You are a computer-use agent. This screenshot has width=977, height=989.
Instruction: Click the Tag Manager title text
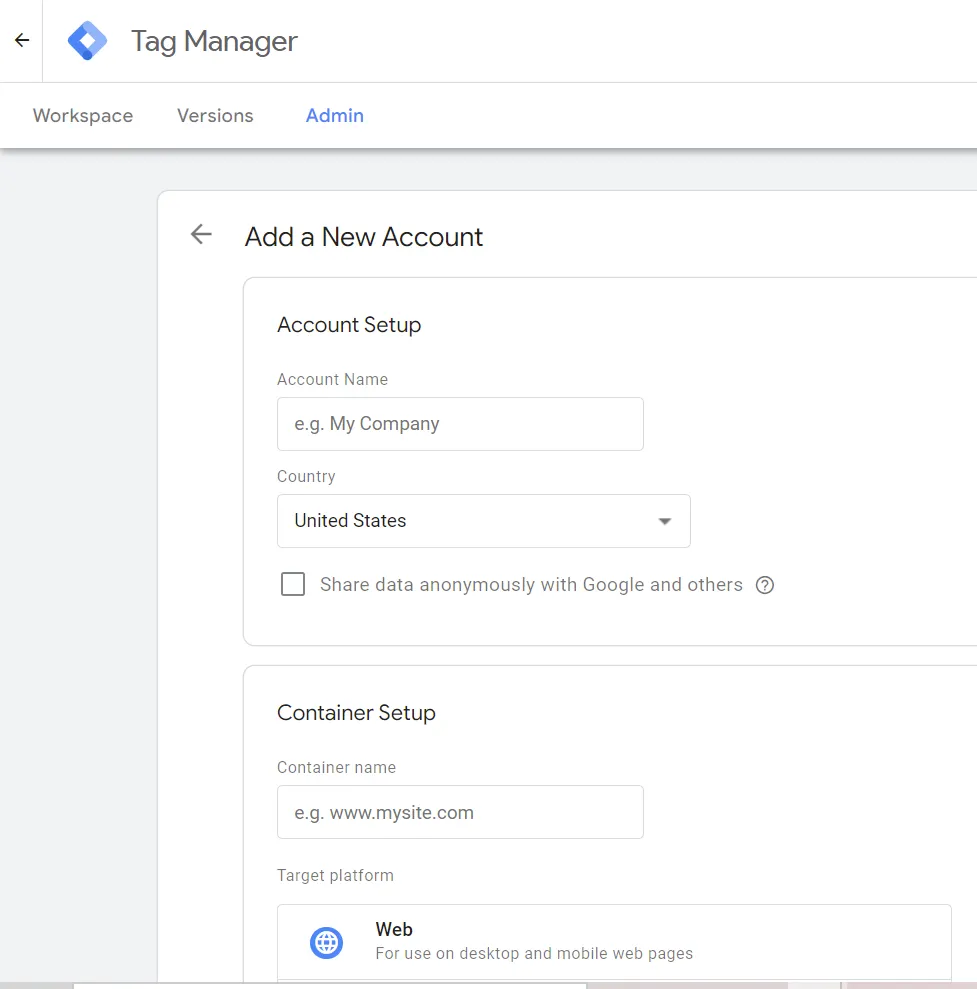(214, 41)
